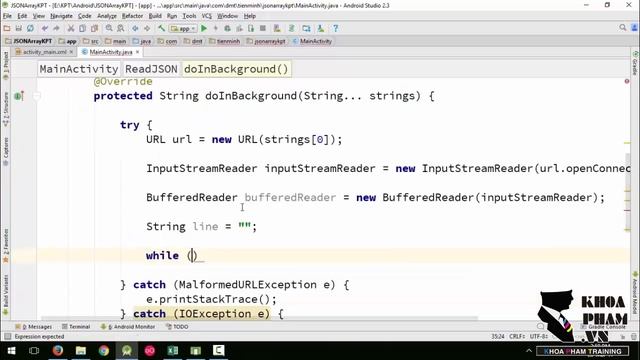Open the Build menu
Image resolution: width=640 pixels, height=360 pixels.
(x=155, y=16)
